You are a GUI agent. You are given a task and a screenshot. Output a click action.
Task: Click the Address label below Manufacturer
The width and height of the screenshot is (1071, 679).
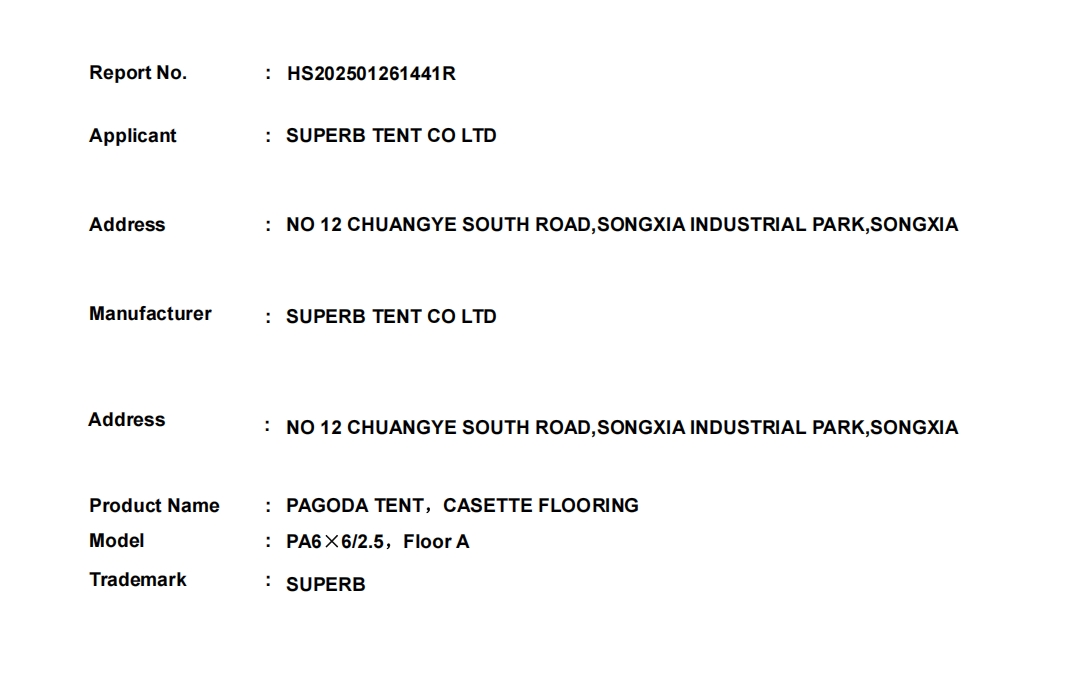pyautogui.click(x=126, y=420)
